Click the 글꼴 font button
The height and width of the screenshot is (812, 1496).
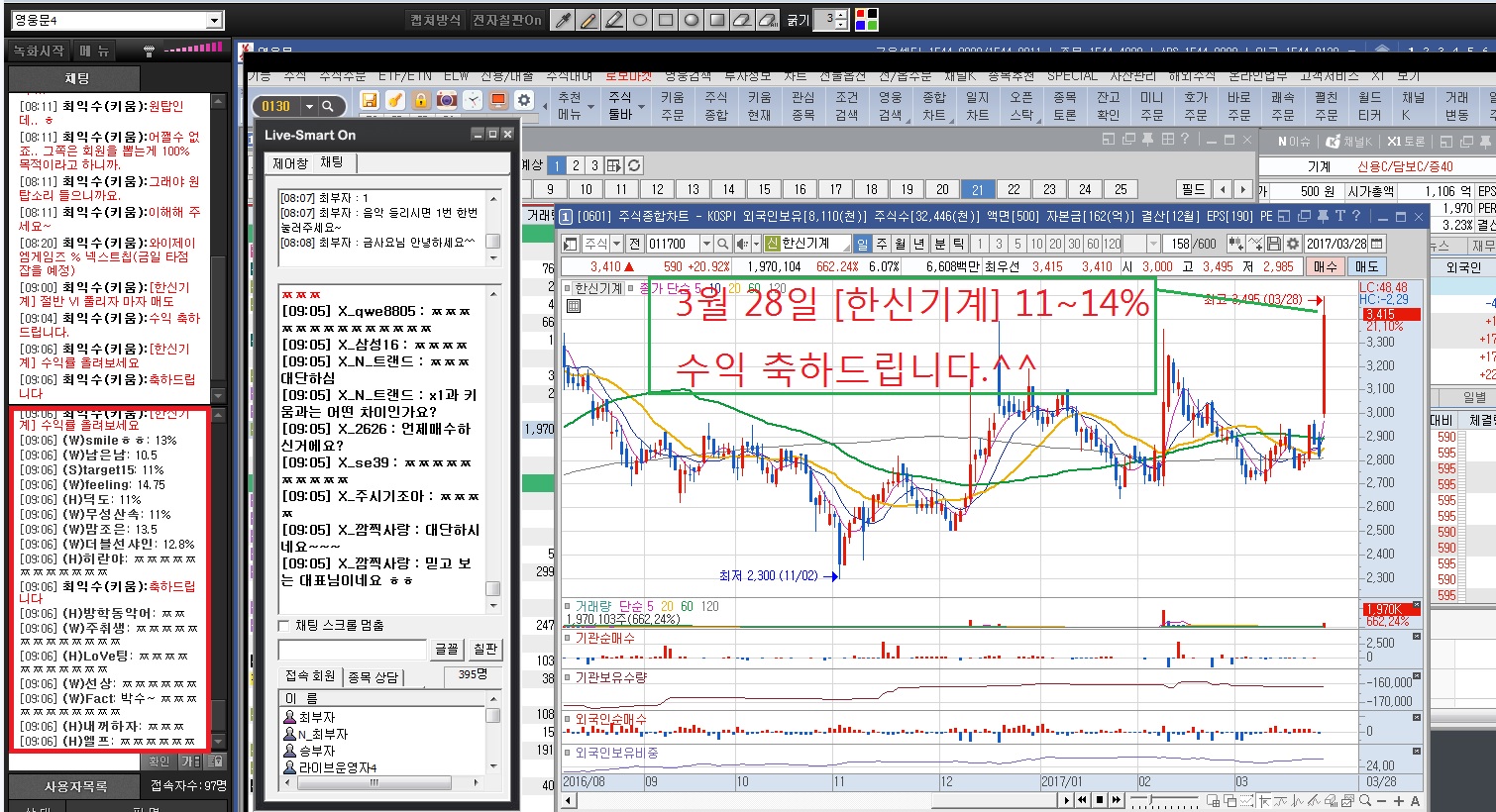447,649
